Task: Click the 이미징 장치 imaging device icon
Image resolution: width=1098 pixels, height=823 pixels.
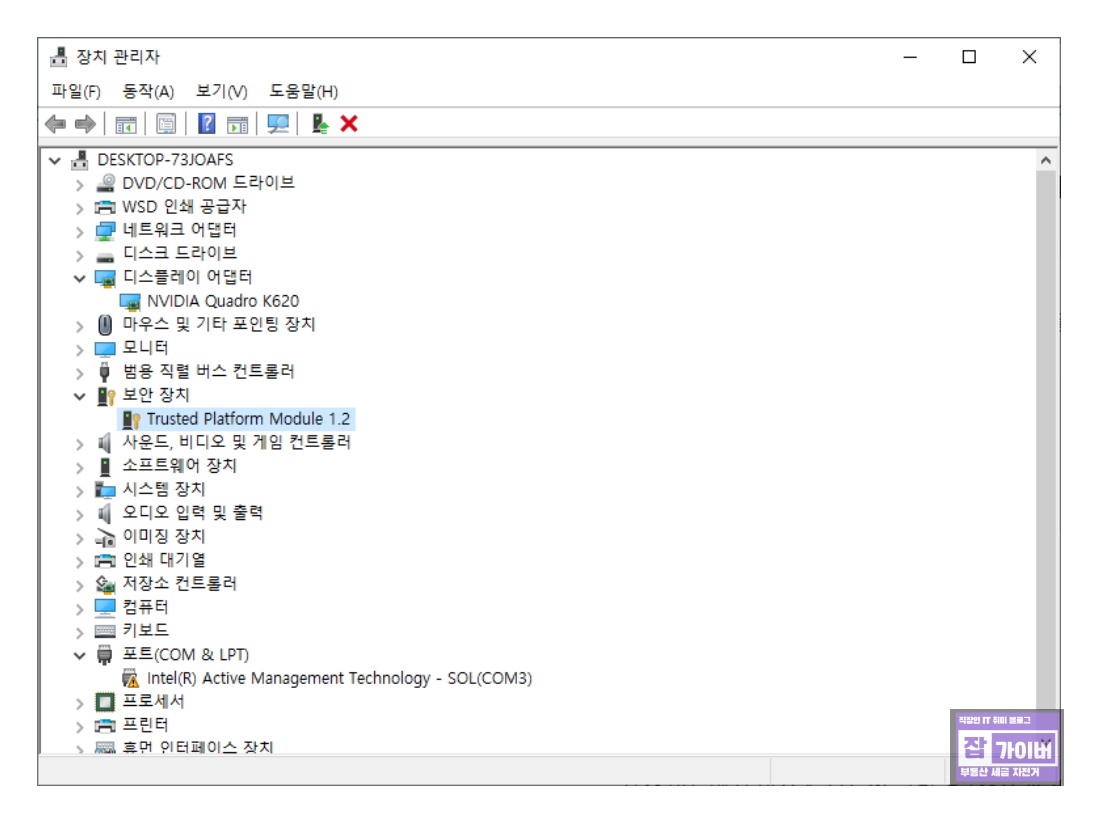Action: tap(105, 538)
